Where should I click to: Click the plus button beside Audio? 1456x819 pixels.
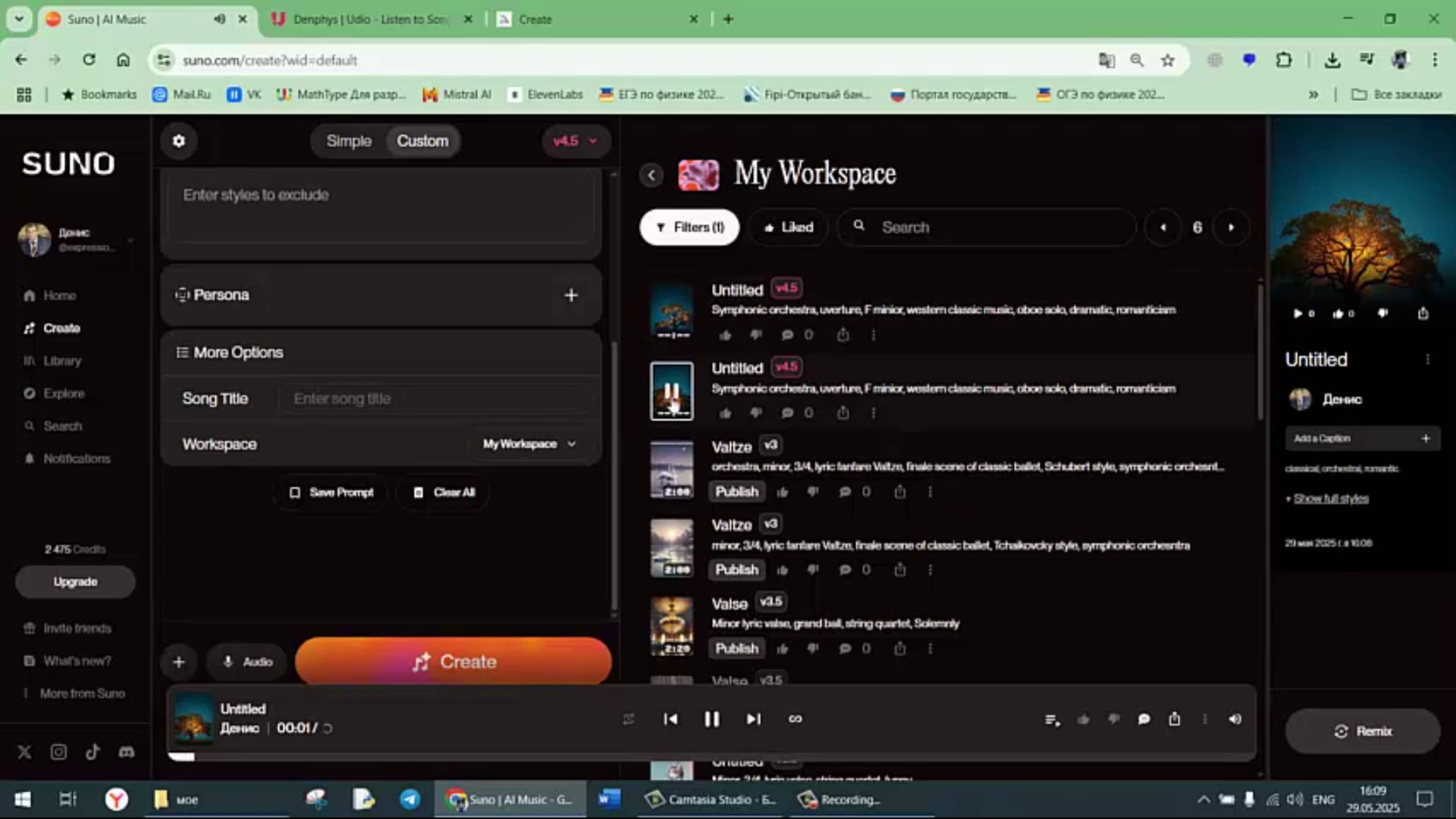point(179,662)
